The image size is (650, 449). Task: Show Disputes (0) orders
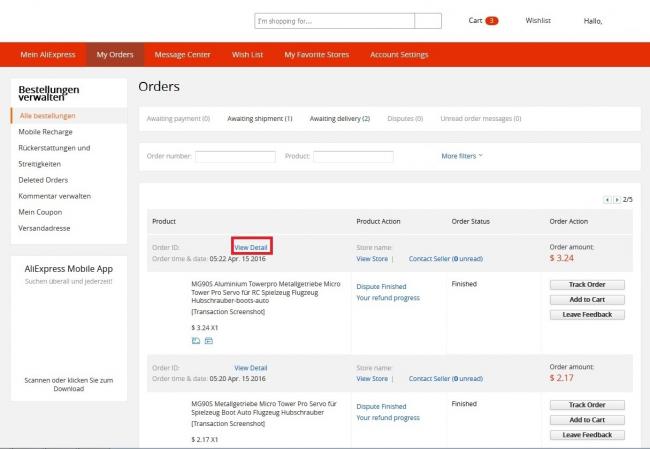[405, 119]
